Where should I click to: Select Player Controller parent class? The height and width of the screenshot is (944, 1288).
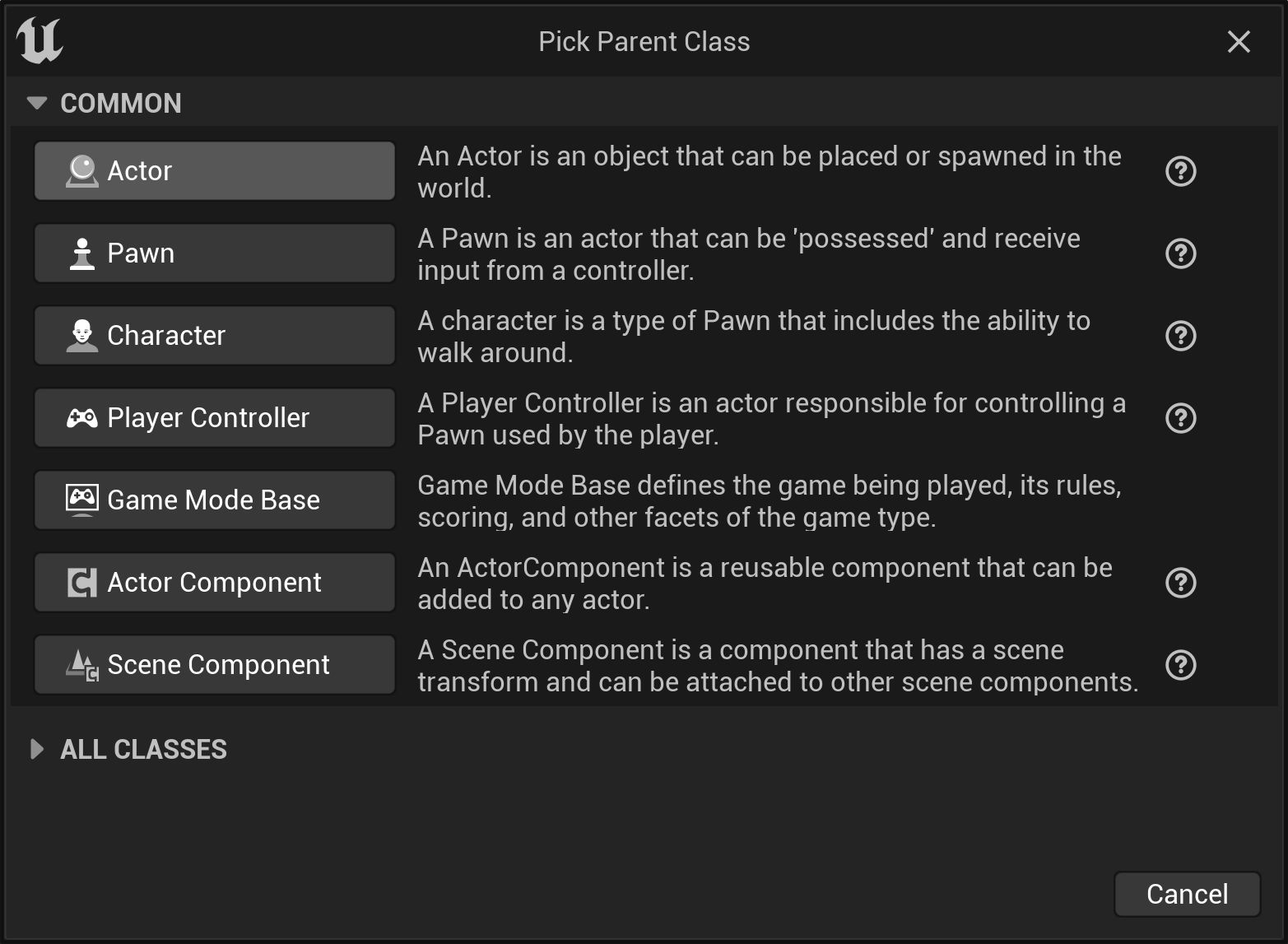click(x=214, y=418)
